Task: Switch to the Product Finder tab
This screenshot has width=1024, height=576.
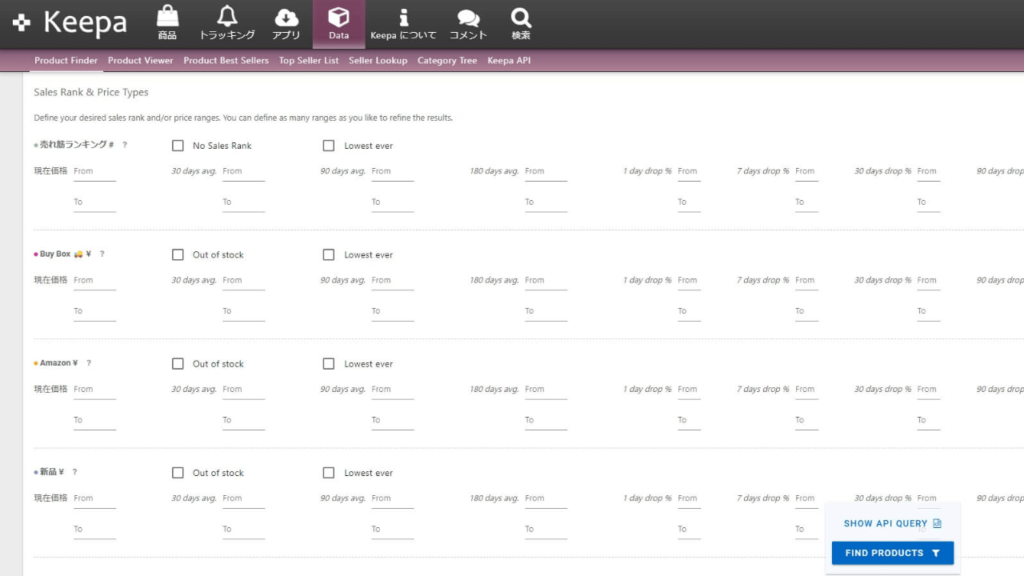Action: [66, 60]
